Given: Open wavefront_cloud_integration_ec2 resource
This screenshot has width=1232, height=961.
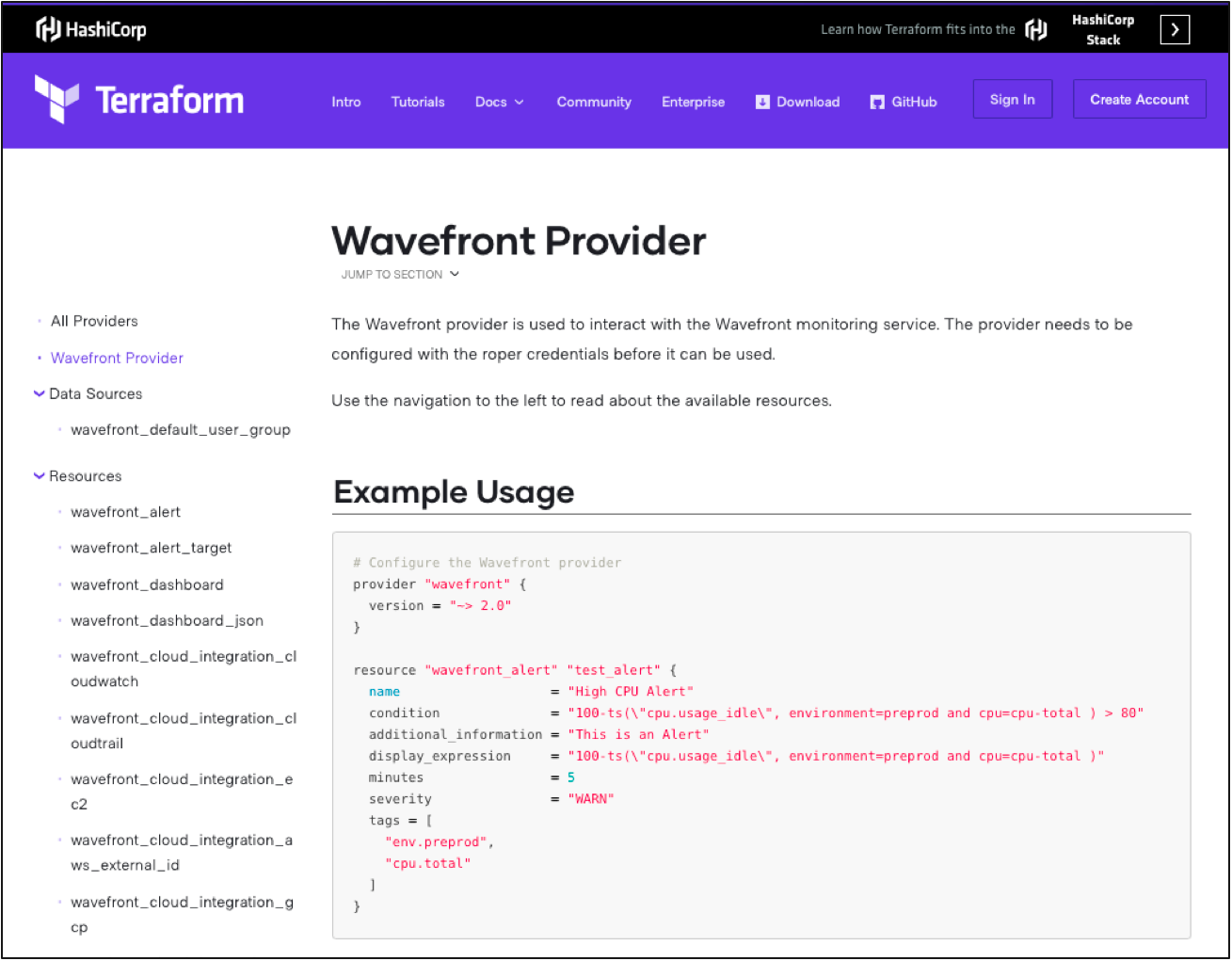Looking at the screenshot, I should tap(182, 792).
